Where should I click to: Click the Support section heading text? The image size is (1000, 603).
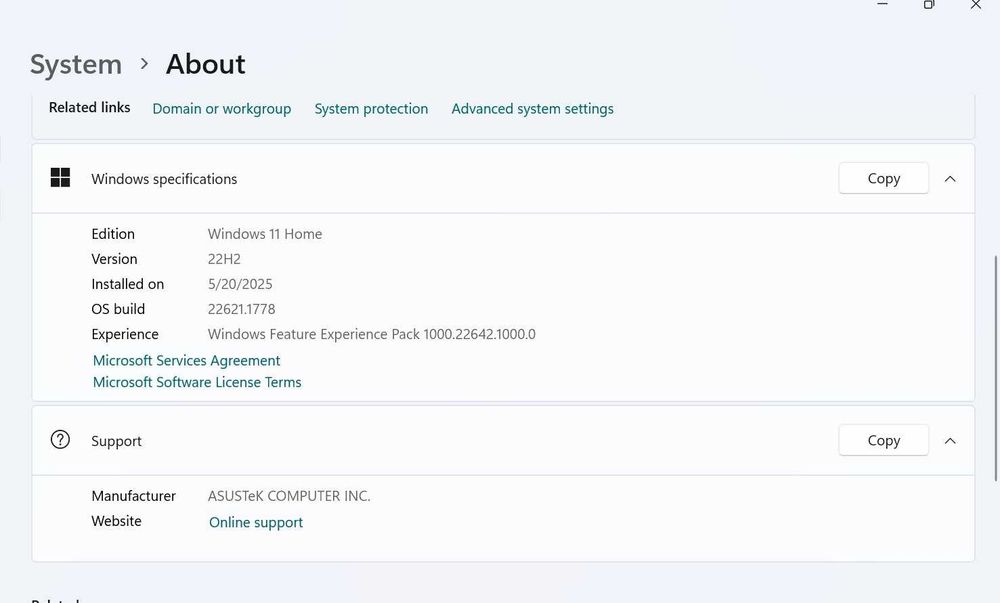pyautogui.click(x=116, y=441)
